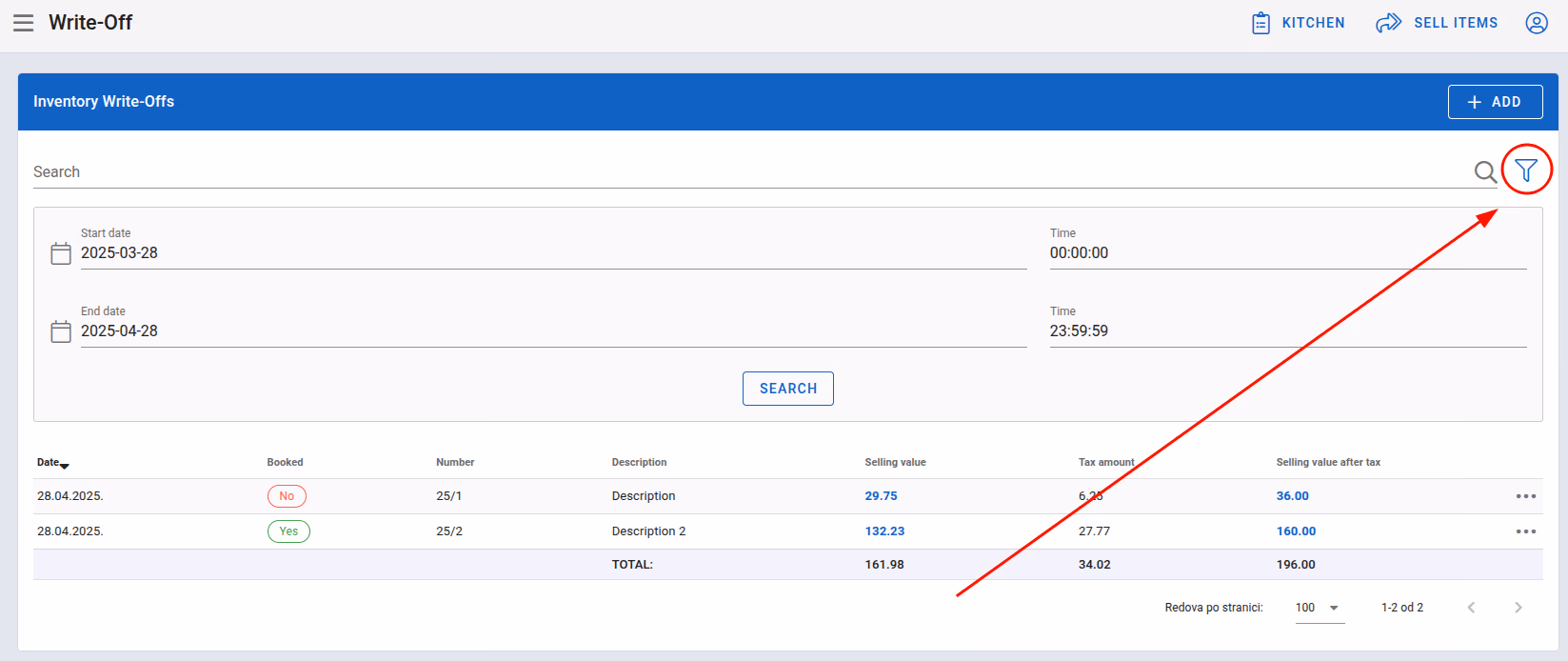Viewport: 1568px width, 661px height.
Task: Click tax amount 27.77
Action: click(1094, 531)
